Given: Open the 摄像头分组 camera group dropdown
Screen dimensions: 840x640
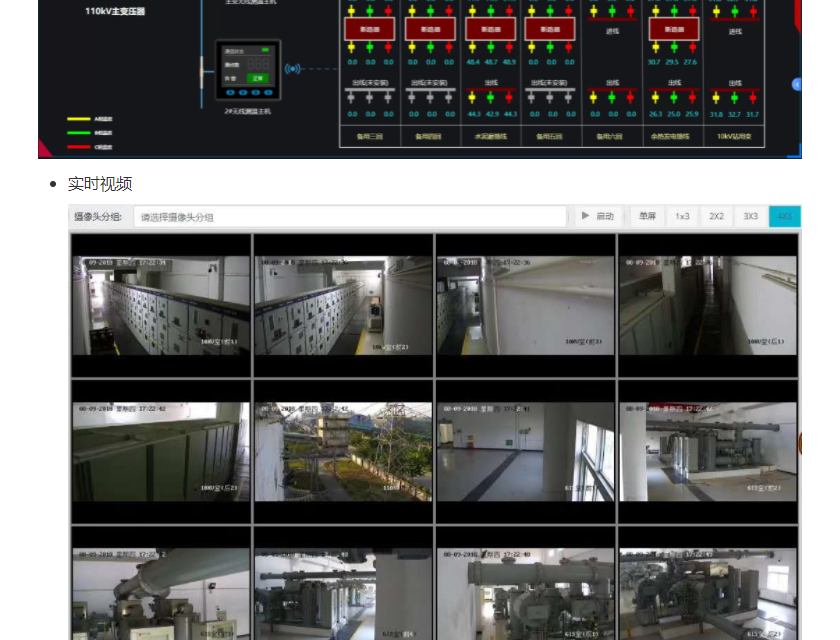Looking at the screenshot, I should coord(350,217).
